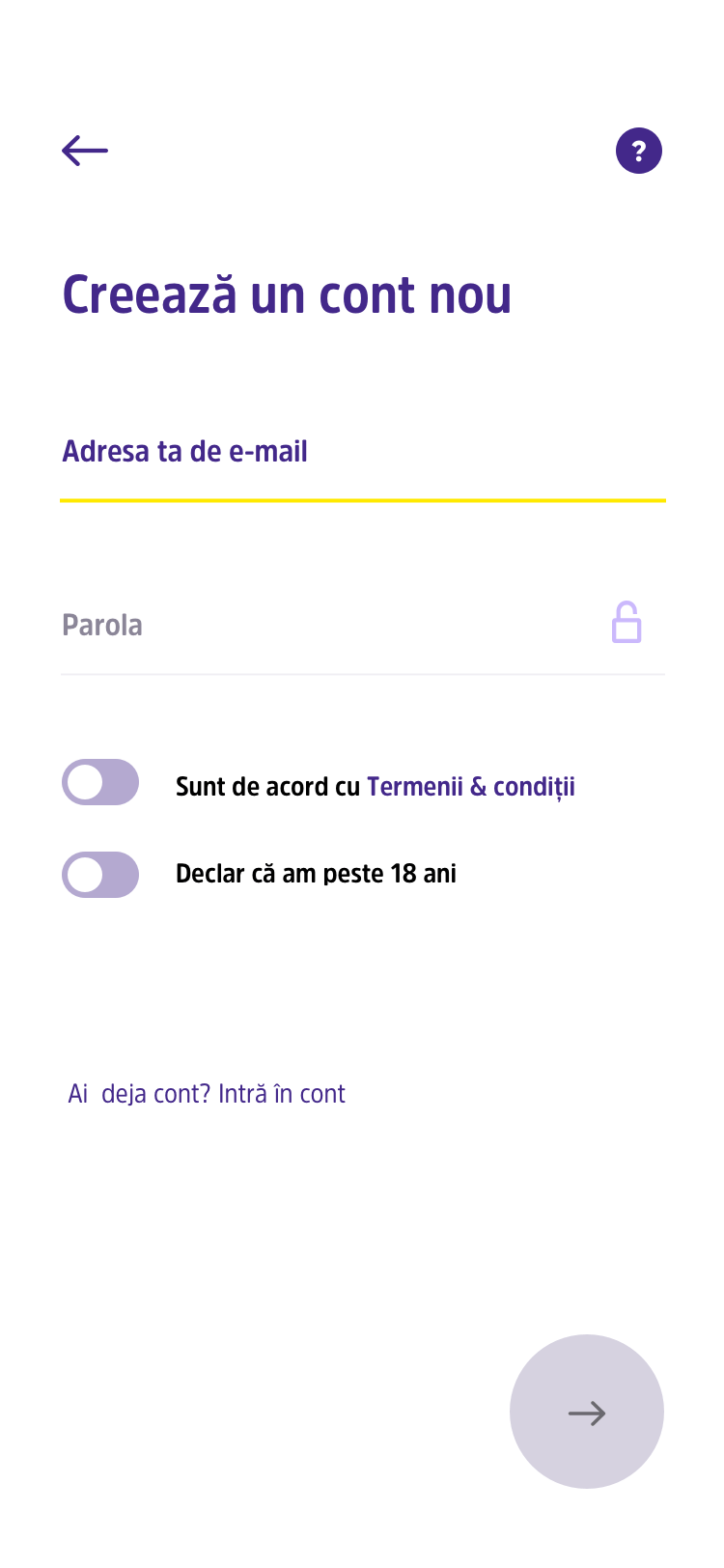
Task: Click the e-mail placeholder label text
Action: 184,452
